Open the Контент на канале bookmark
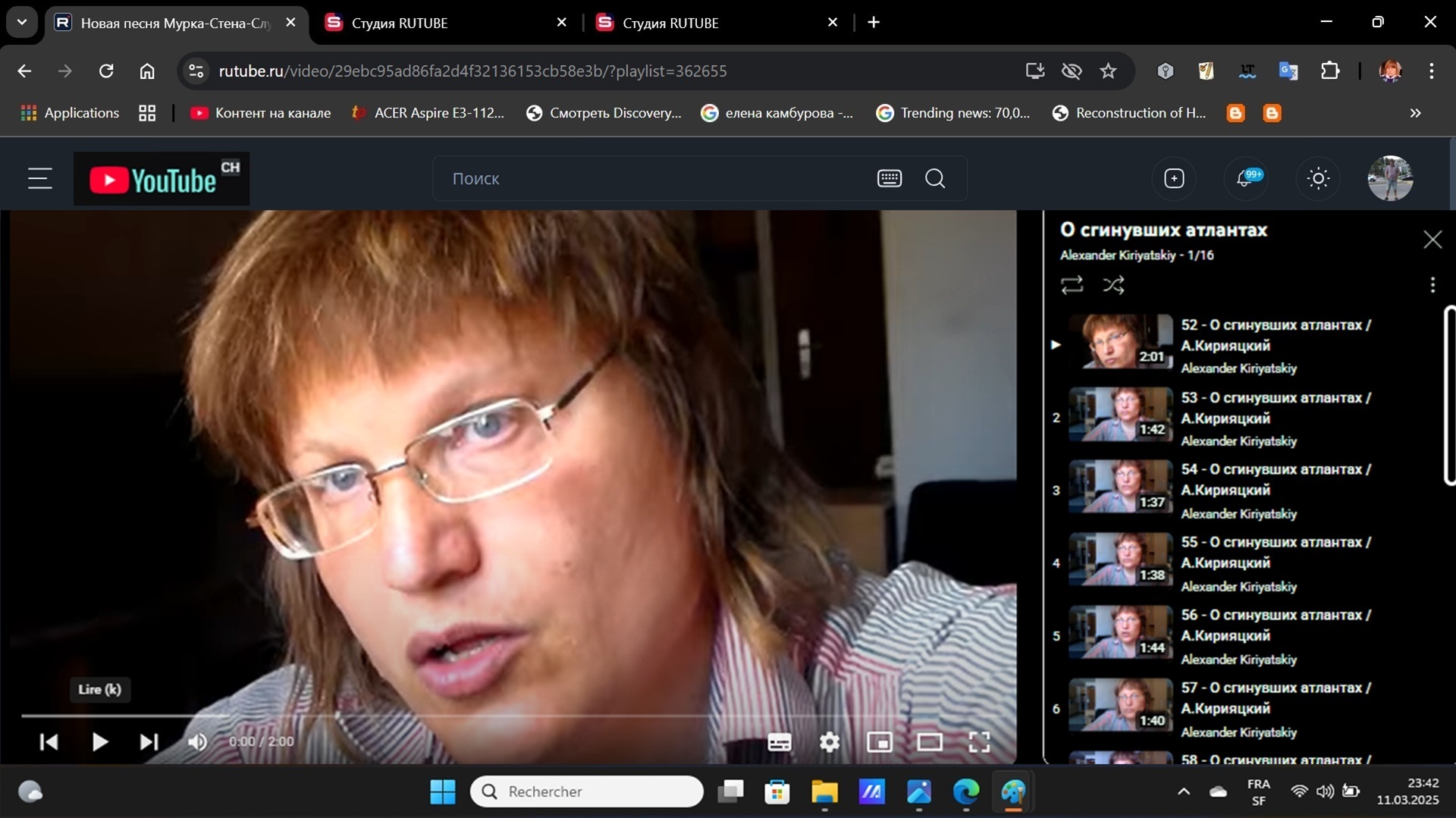 click(261, 113)
